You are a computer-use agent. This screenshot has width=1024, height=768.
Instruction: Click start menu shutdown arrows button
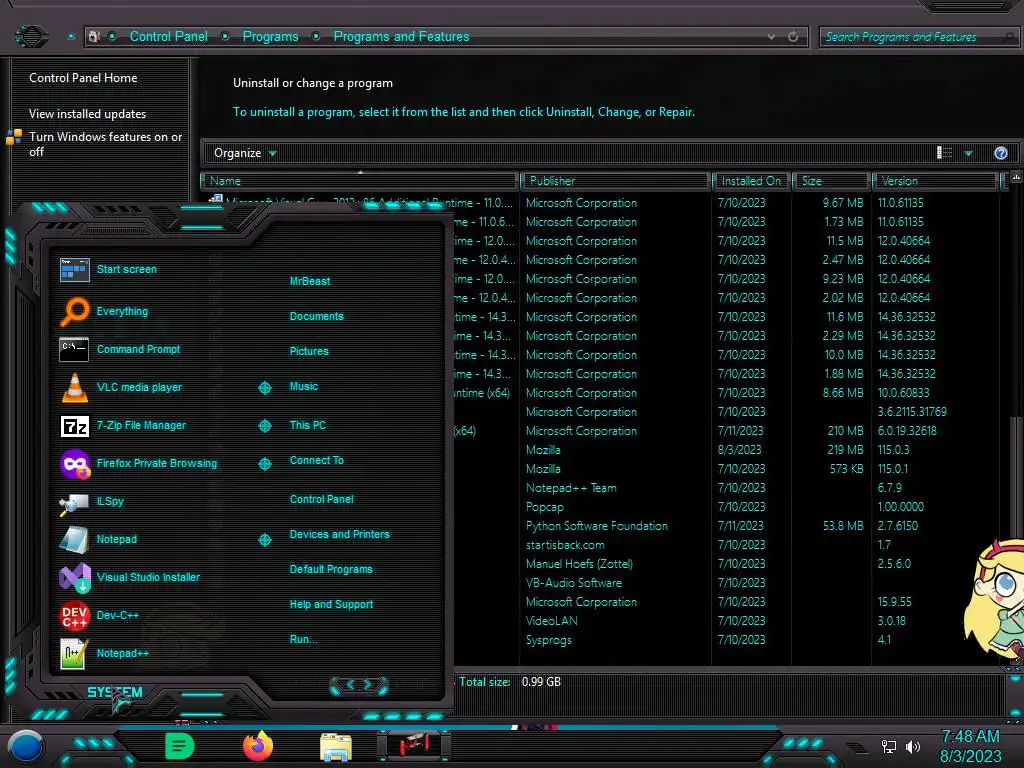[359, 685]
